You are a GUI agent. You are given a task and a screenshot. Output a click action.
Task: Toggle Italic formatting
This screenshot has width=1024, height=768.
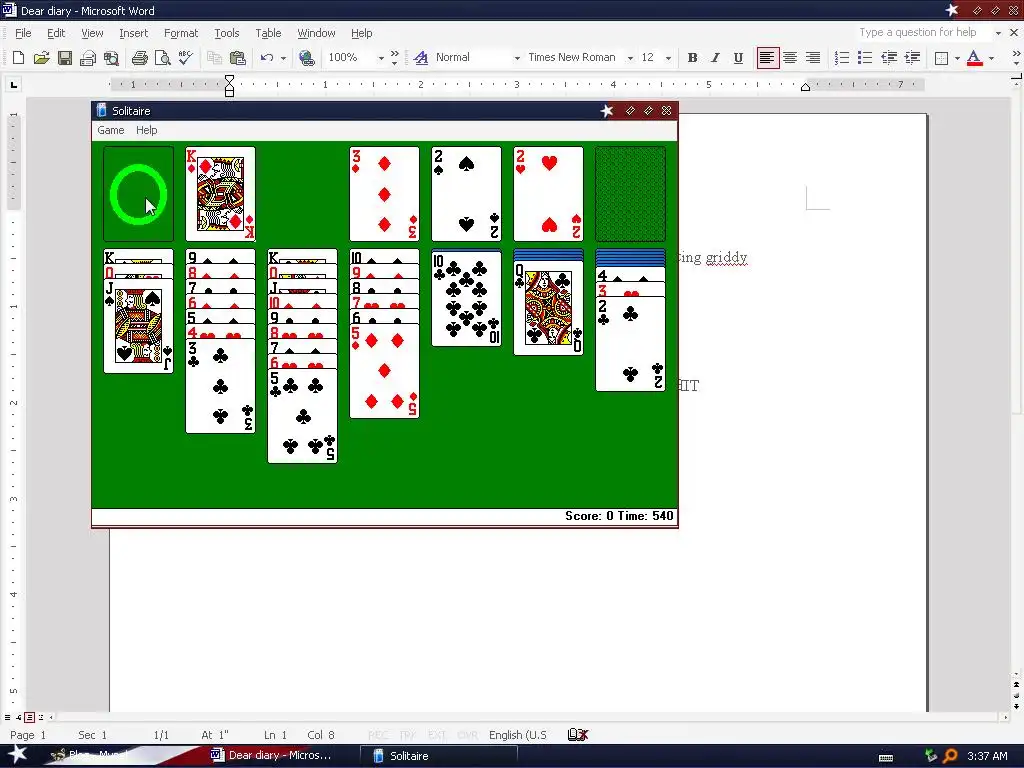(x=715, y=58)
